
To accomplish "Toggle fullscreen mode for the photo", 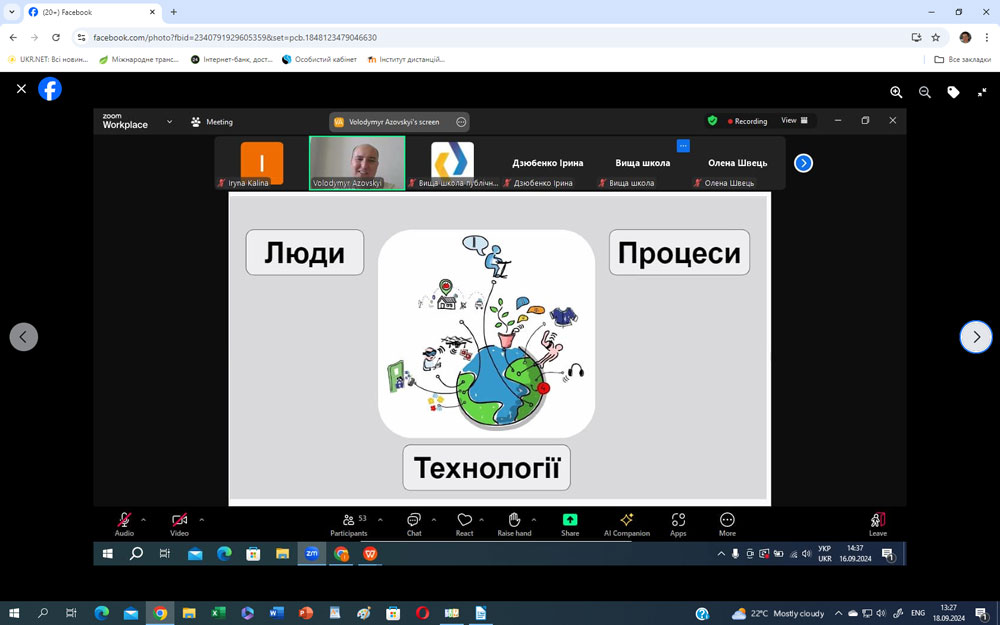I will tap(981, 92).
